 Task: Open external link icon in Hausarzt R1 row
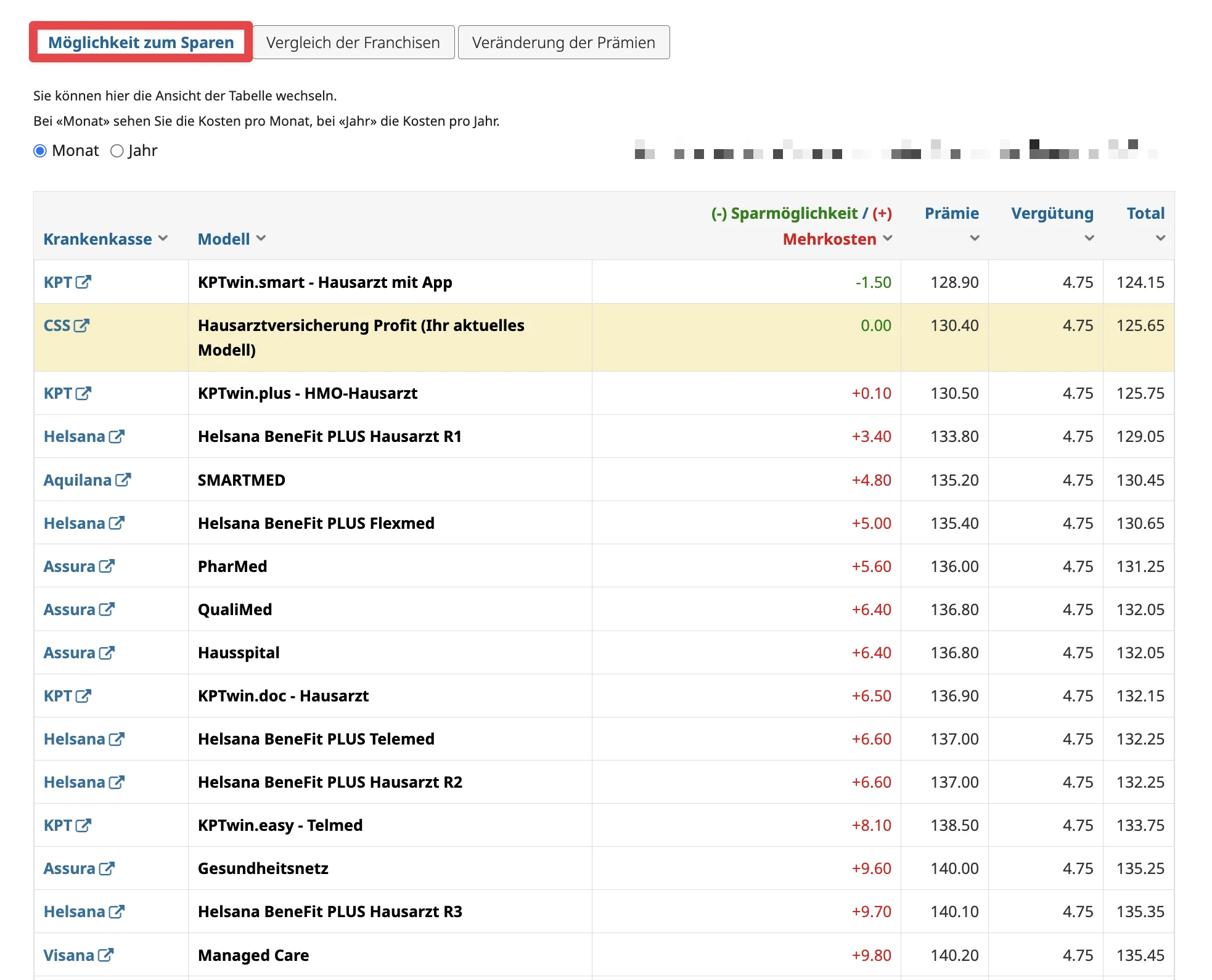(117, 436)
